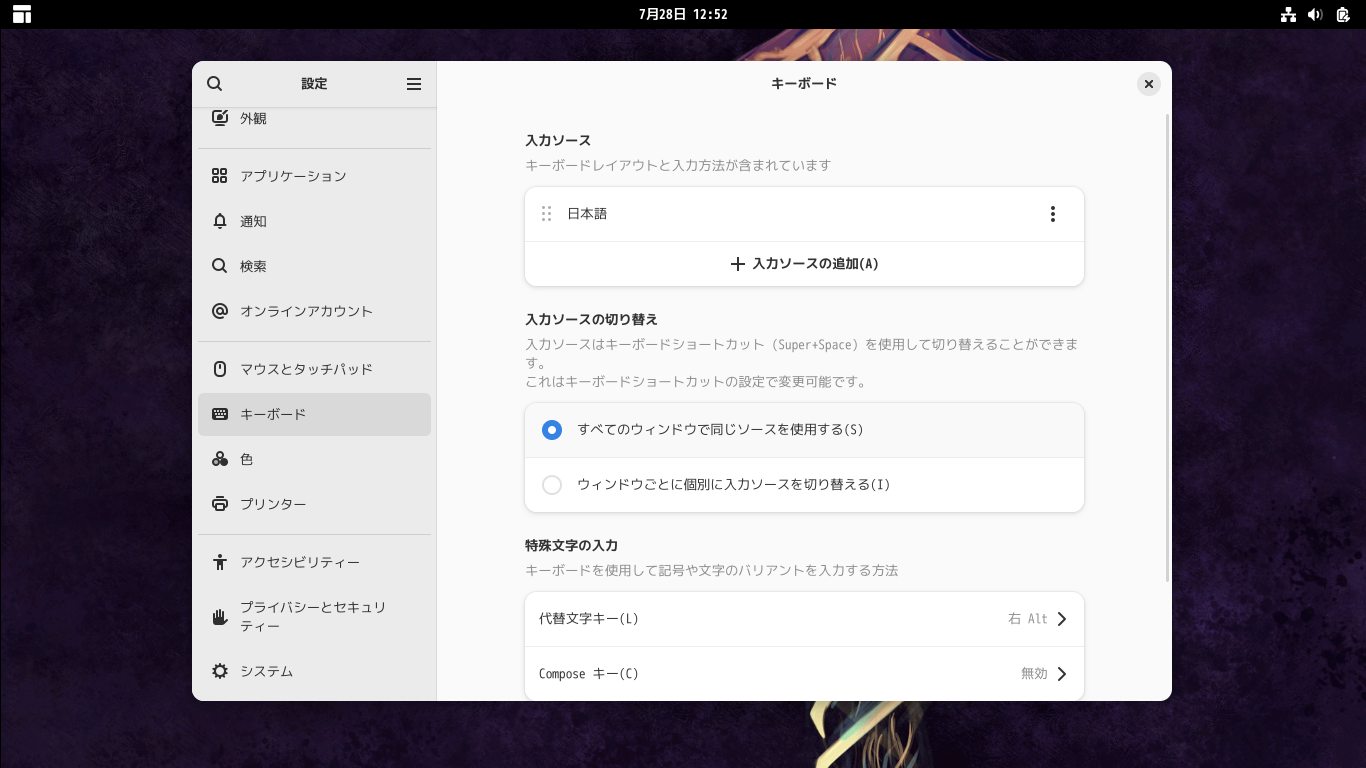Image resolution: width=1366 pixels, height=768 pixels.
Task: Click the 入力ソース section heading at top
Action: tap(558, 141)
